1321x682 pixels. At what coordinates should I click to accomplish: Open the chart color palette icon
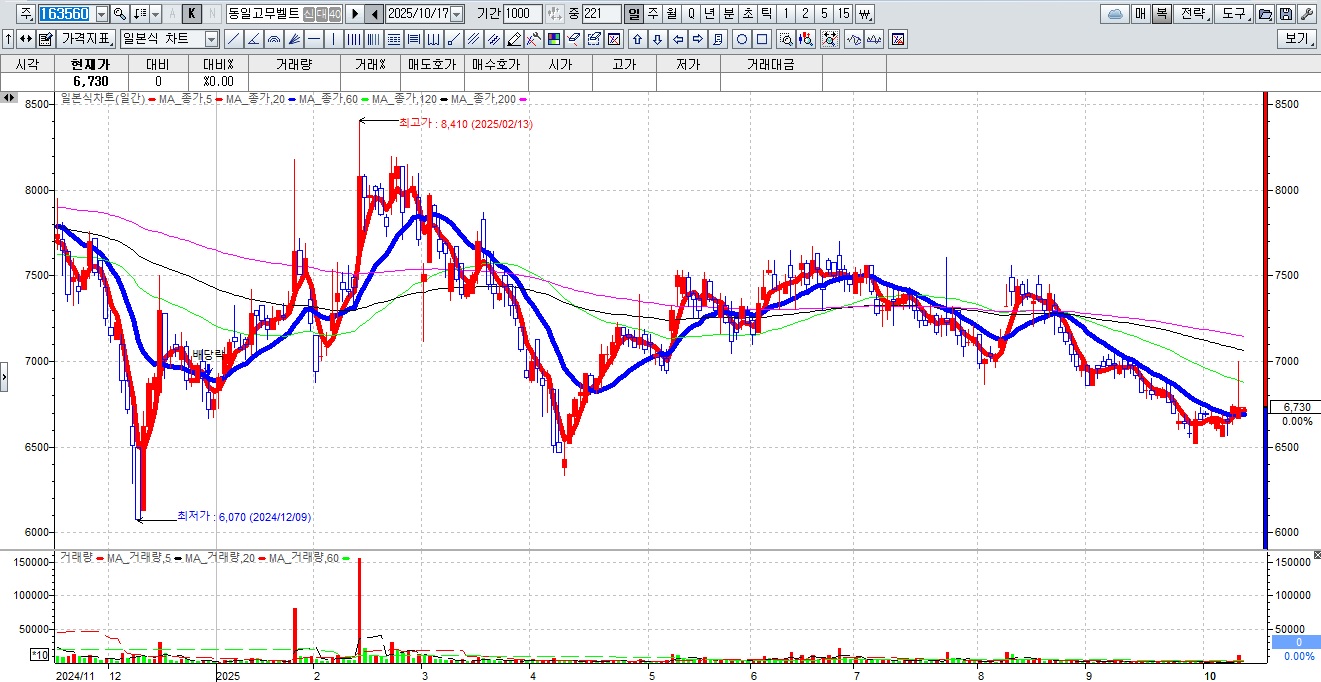tap(553, 39)
